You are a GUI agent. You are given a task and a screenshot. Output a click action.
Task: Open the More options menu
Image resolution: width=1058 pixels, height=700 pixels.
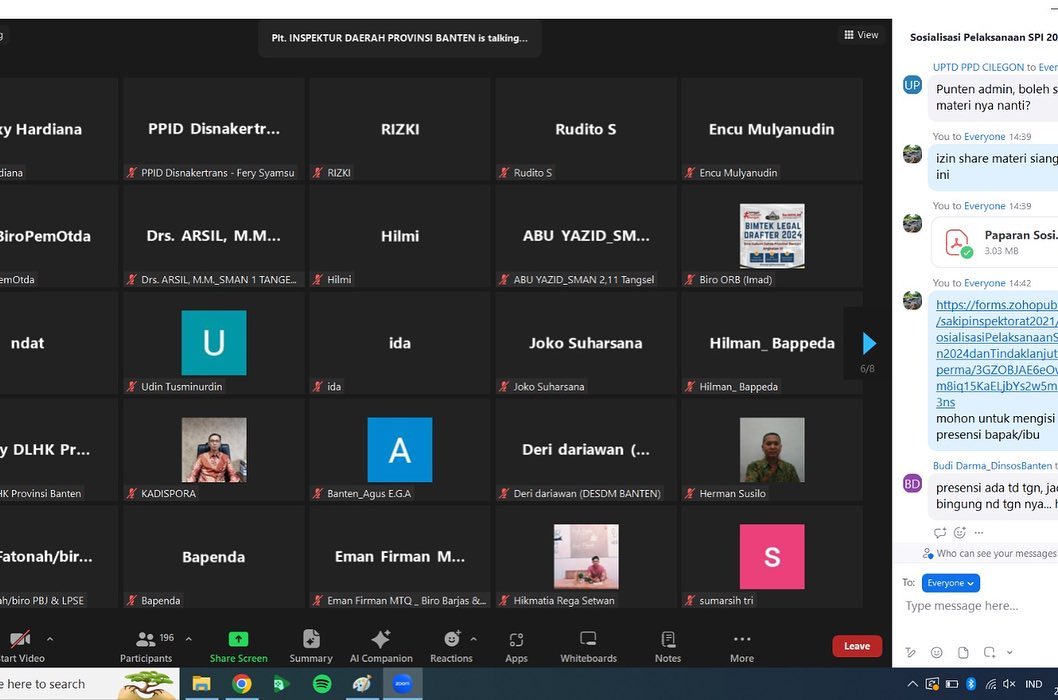coord(742,645)
